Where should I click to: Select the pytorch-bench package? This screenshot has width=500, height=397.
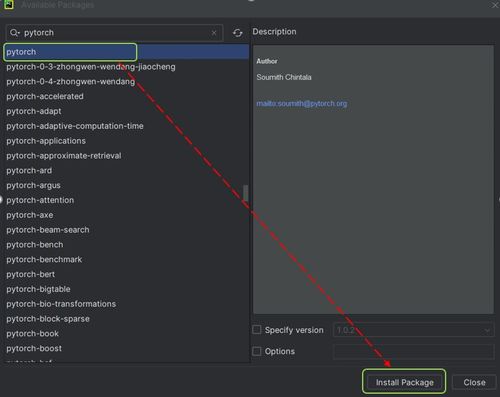tap(126, 245)
